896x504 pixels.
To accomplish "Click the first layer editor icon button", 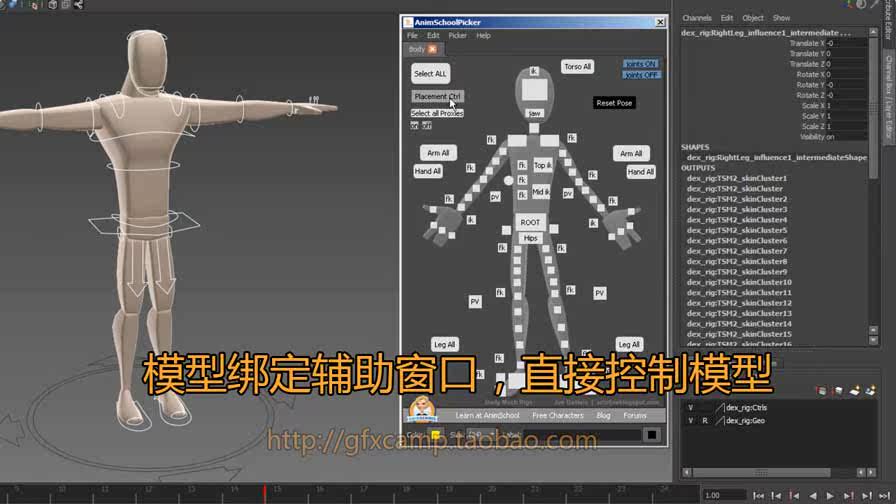I will tap(821, 391).
